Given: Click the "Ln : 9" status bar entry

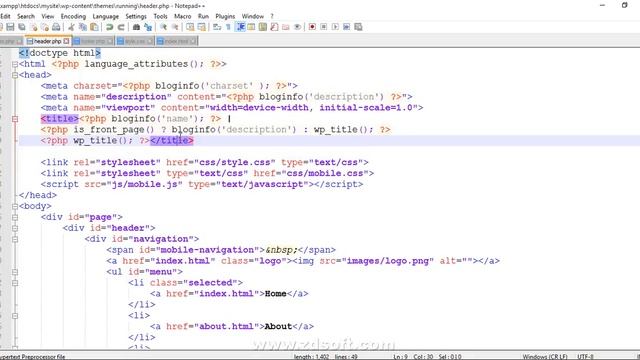Looking at the screenshot, I should coord(400,357).
